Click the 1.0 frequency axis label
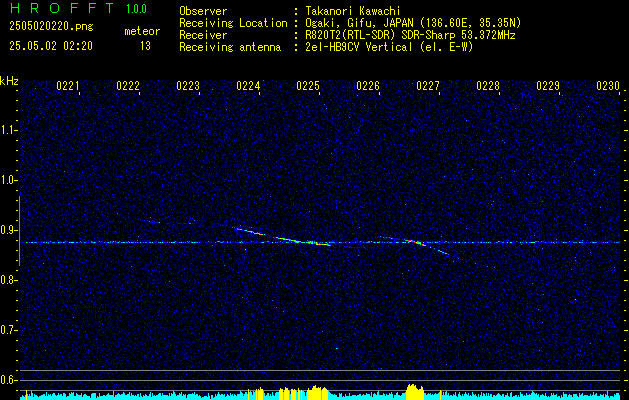Screen dimensions: 629x400 [8, 181]
